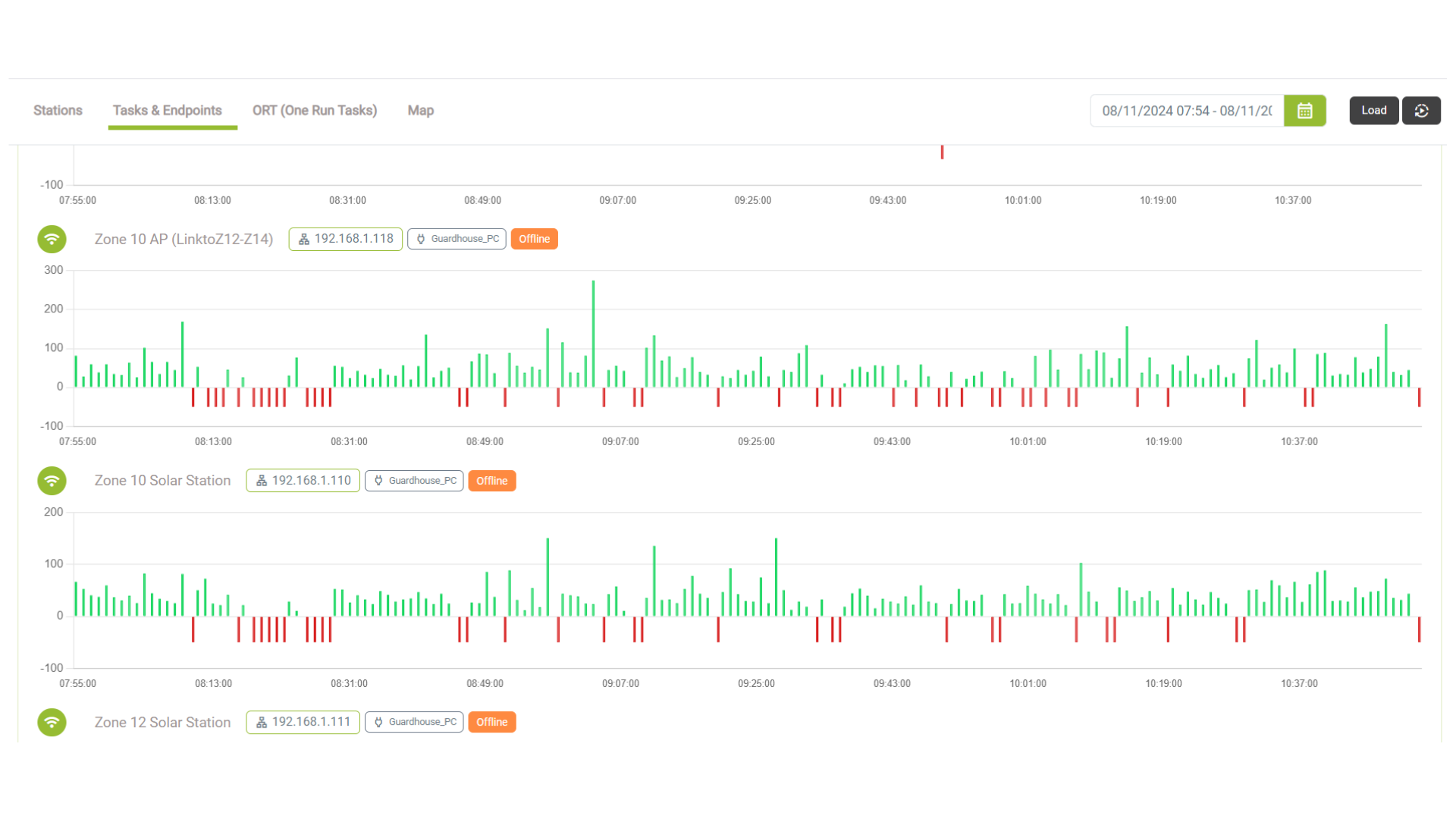The width and height of the screenshot is (1456, 819).
Task: Open the ORT (One Run Tasks) tab
Action: click(315, 111)
